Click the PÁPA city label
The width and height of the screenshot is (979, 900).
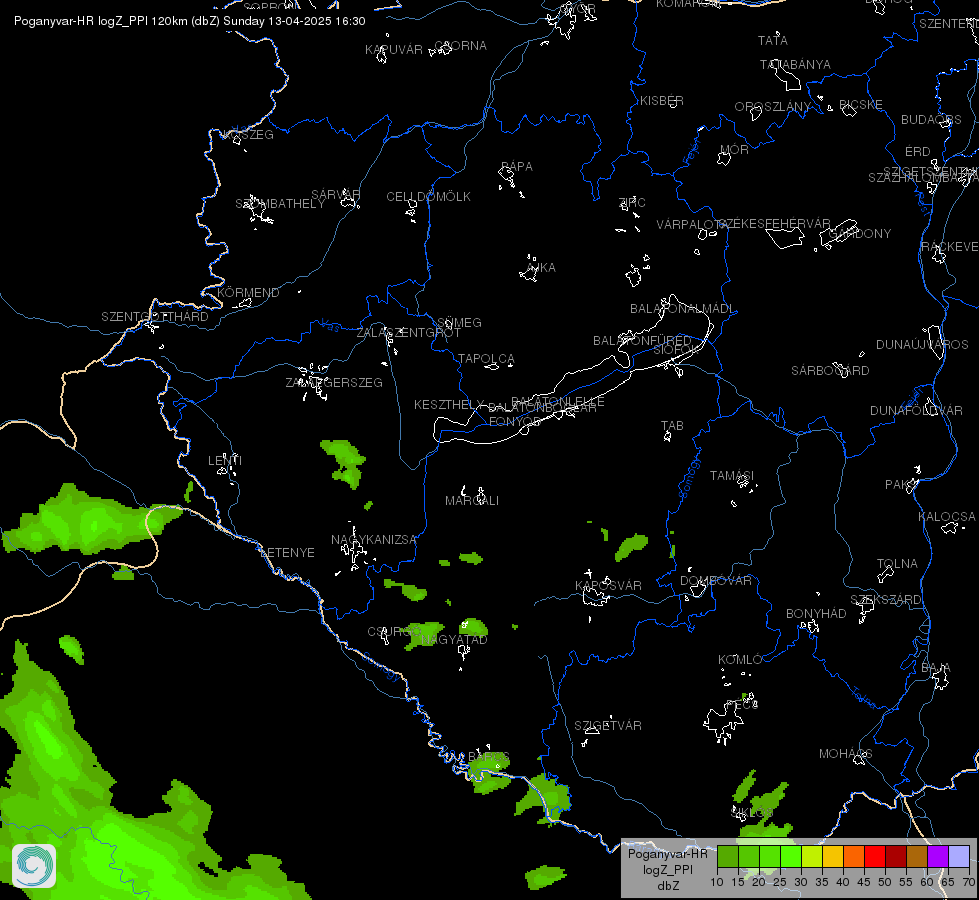[516, 167]
